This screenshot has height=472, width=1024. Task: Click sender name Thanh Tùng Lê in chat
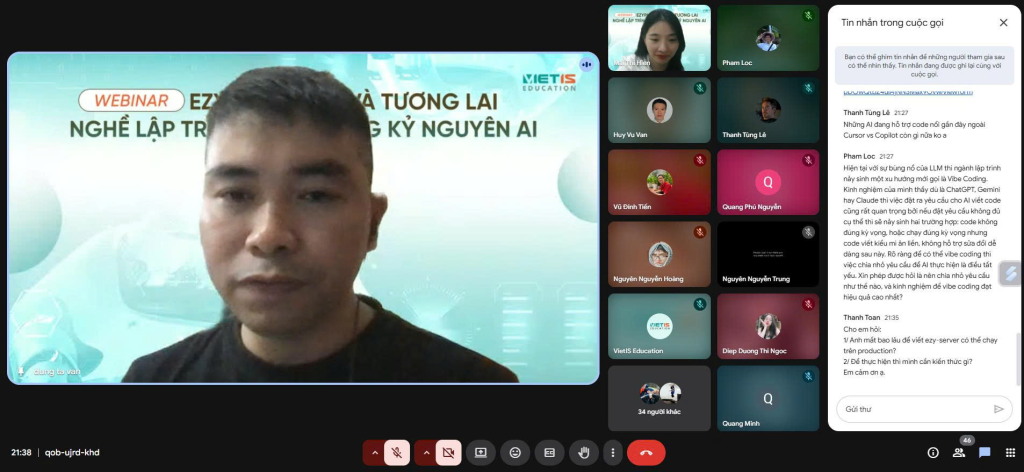pyautogui.click(x=866, y=113)
